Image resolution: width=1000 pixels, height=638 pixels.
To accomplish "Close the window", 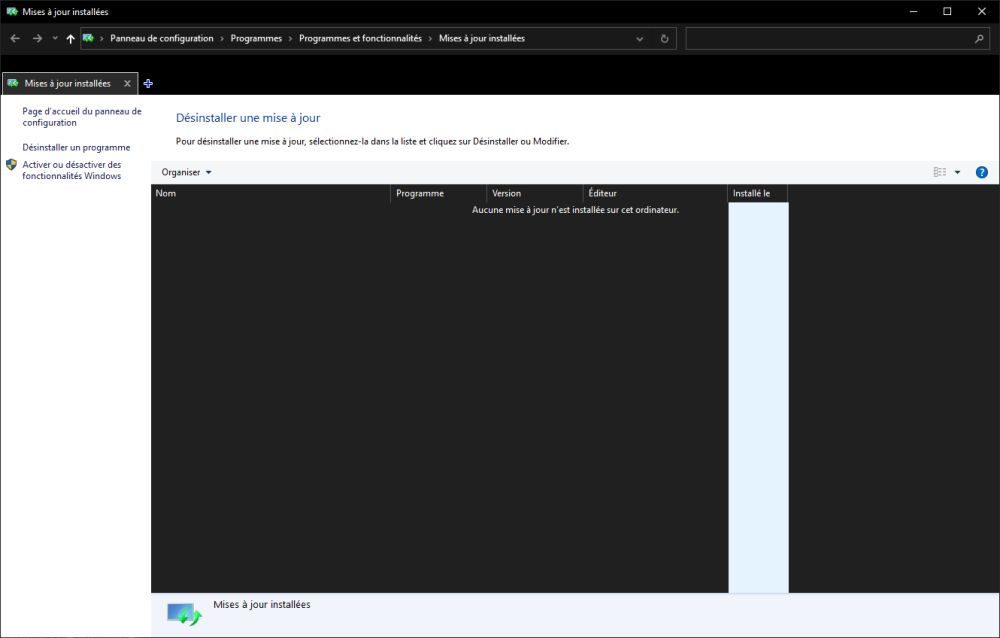I will click(x=982, y=11).
